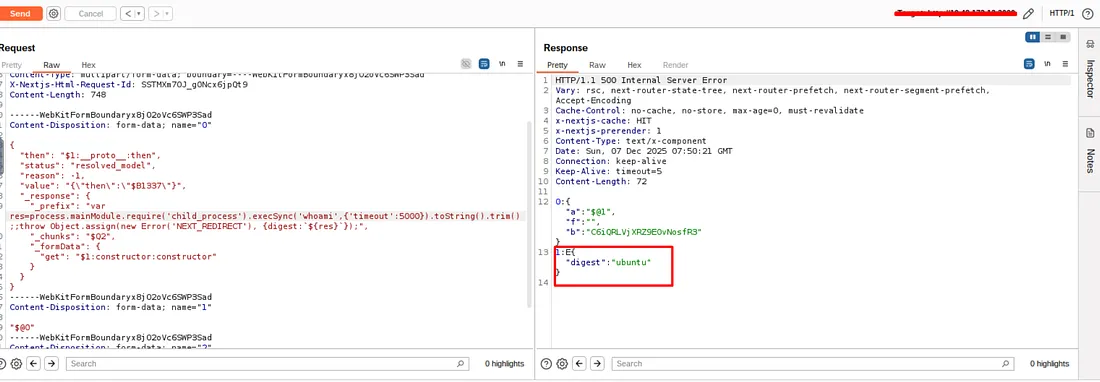Image resolution: width=1100 pixels, height=382 pixels.
Task: Click the Request vertical scrollbar
Action: [530, 214]
